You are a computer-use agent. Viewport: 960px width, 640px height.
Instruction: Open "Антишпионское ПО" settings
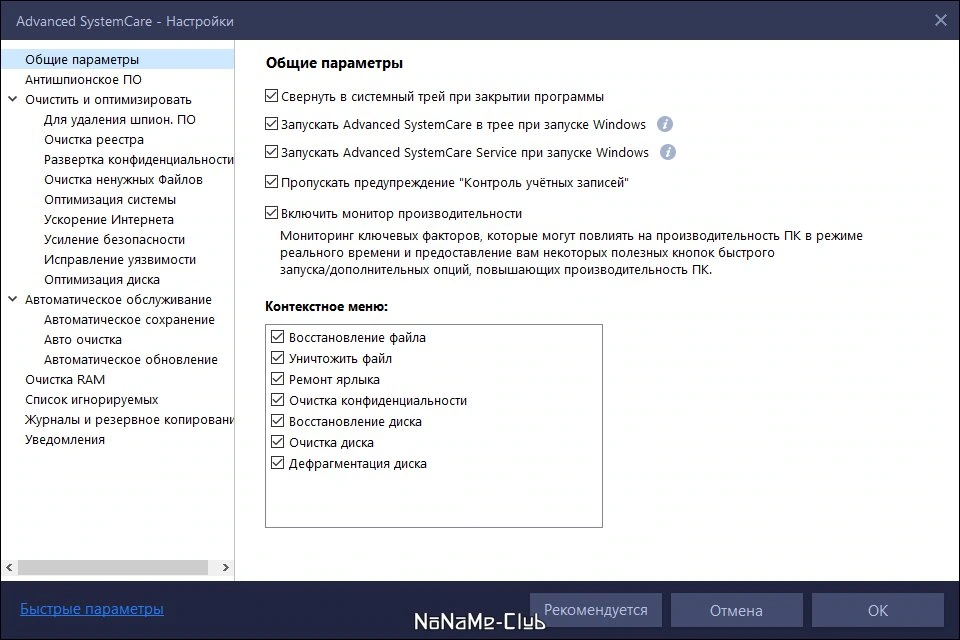[x=83, y=80]
